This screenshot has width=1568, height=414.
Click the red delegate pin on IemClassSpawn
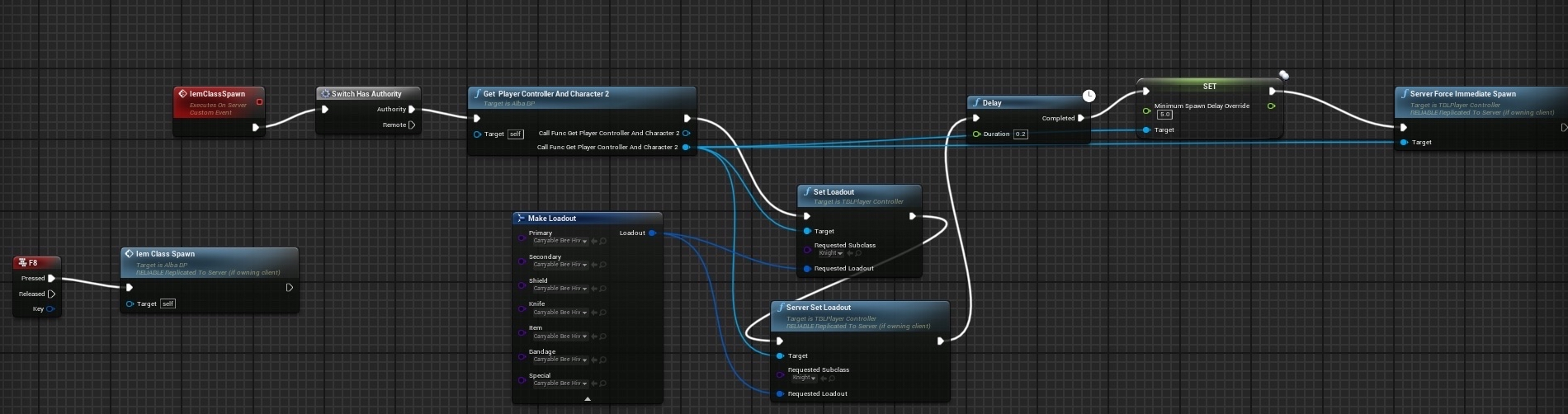tap(259, 102)
